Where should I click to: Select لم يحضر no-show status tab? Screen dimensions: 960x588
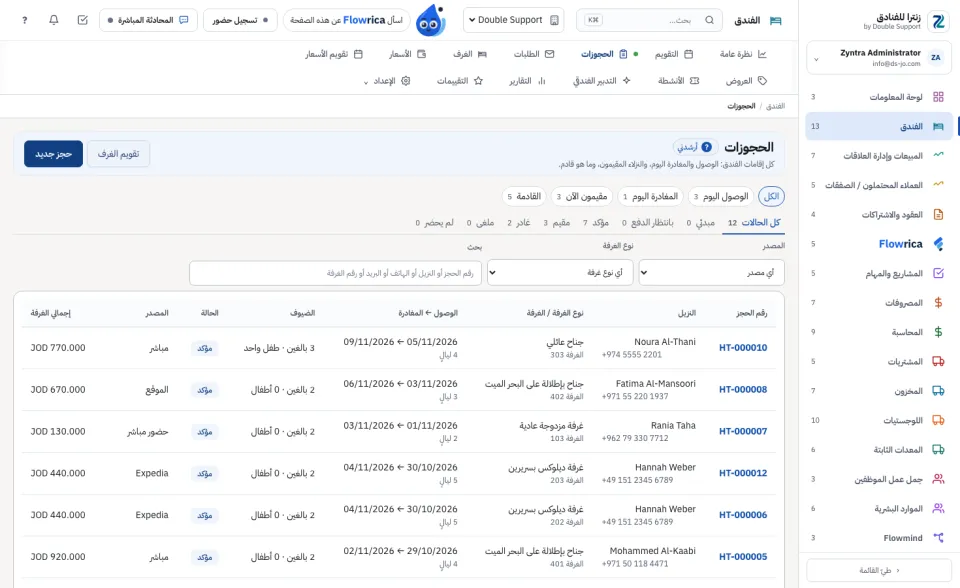coord(435,223)
